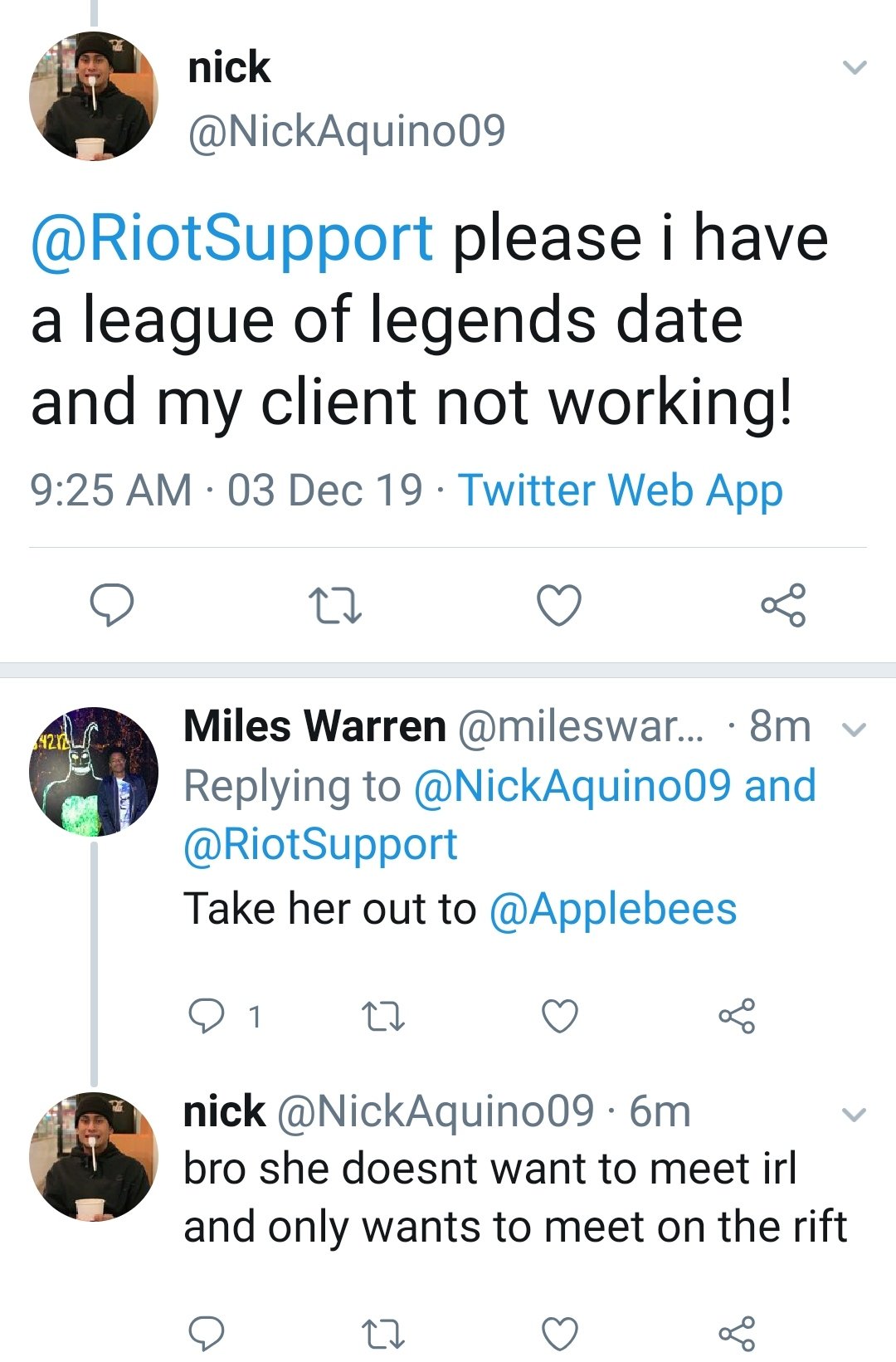This screenshot has width=896, height=1362.
Task: Share Miles Warren's reply tweet
Action: (737, 1016)
